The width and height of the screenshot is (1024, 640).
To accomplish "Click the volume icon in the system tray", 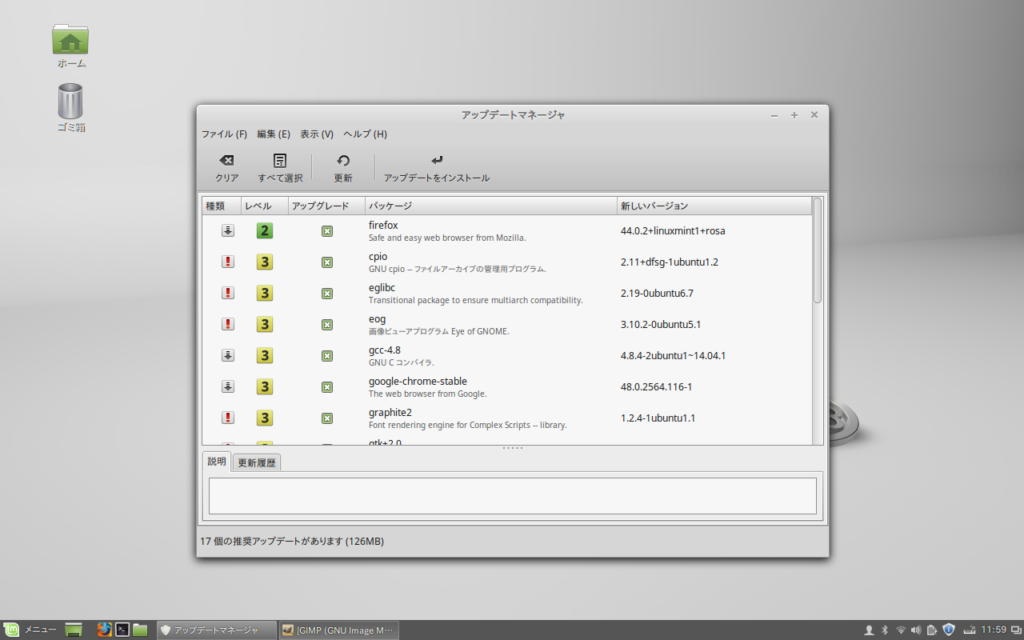I will [913, 630].
